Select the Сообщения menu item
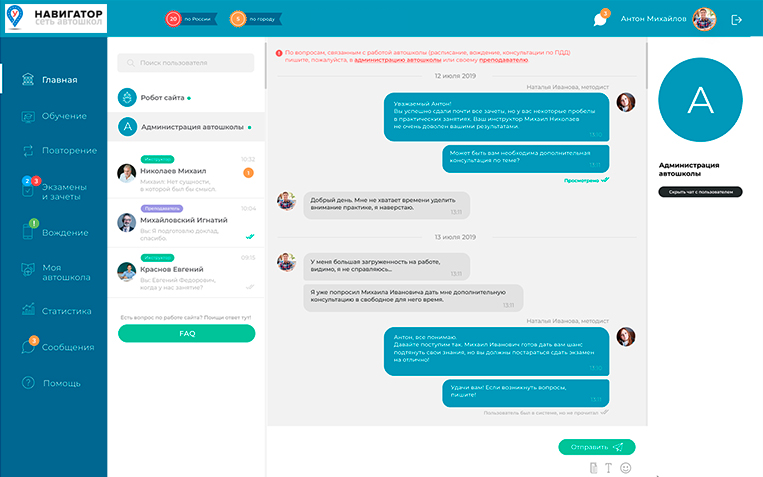Viewport: 763px width, 477px height. coord(57,346)
